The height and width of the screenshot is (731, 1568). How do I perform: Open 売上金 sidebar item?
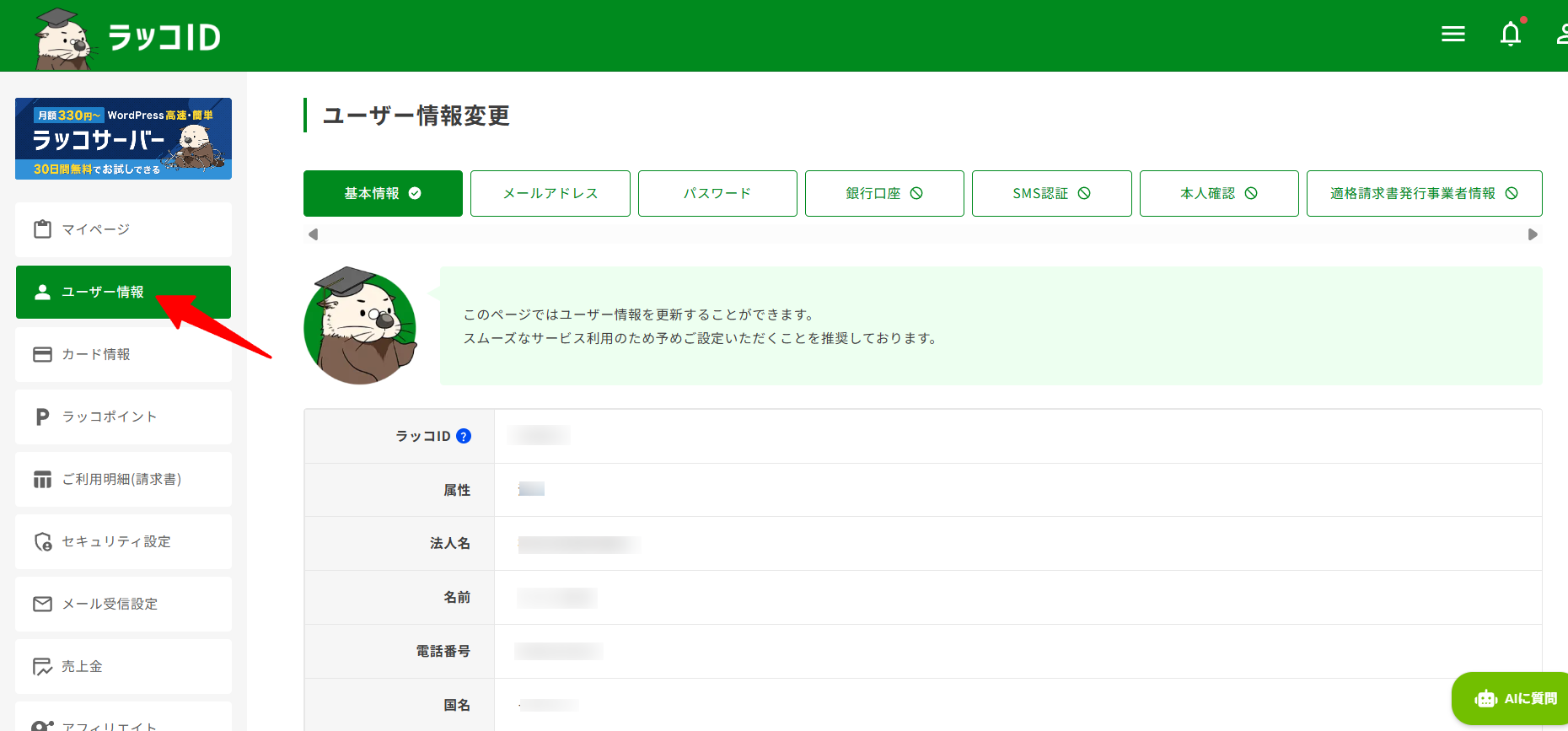click(123, 666)
